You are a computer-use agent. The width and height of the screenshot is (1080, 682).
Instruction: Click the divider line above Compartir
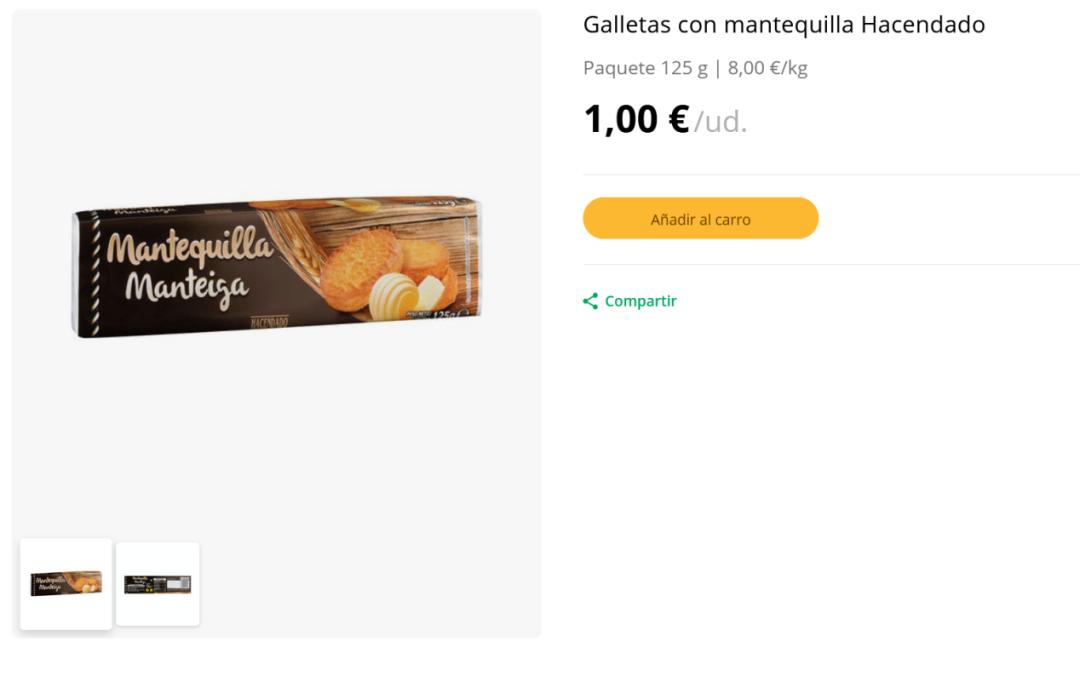coord(831,265)
